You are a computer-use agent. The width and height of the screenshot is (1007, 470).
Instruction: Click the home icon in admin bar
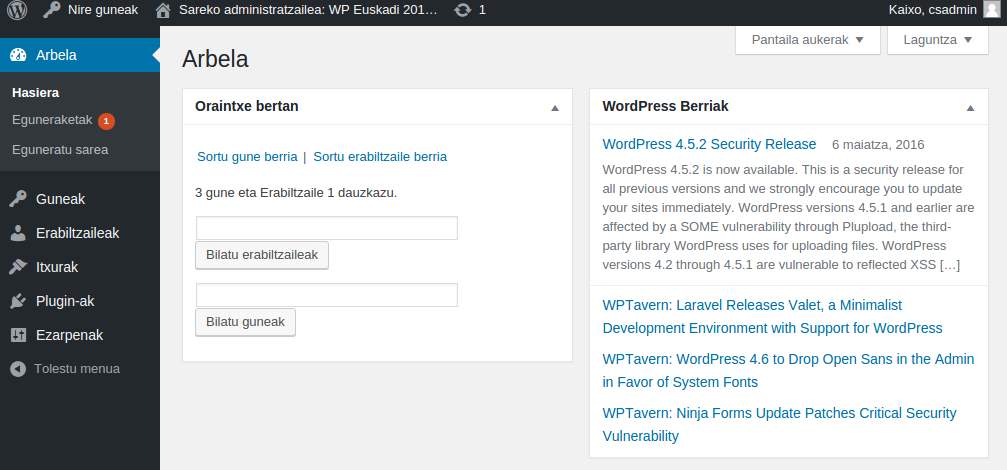pos(163,10)
